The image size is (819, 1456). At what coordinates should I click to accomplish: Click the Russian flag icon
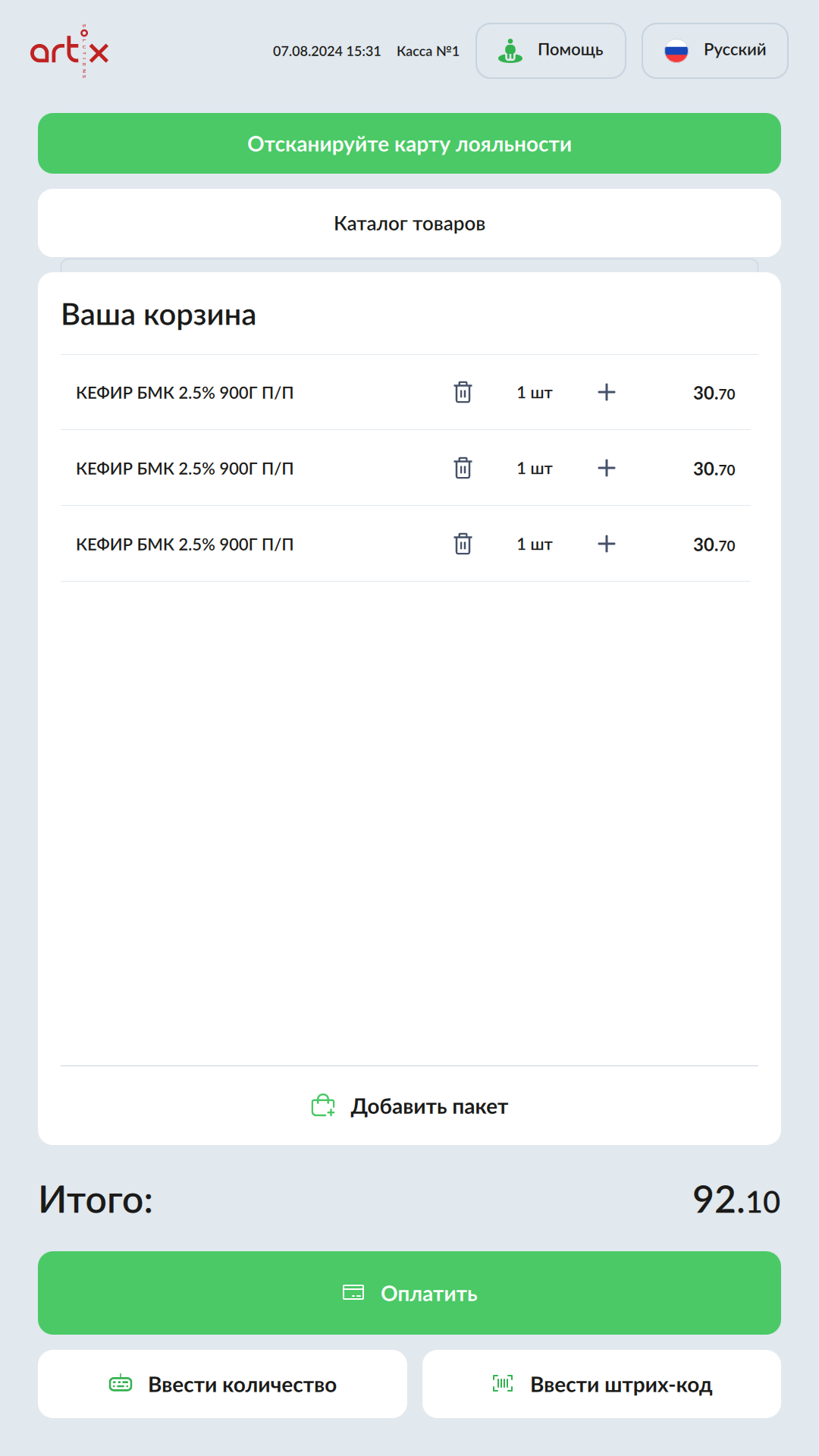pos(676,51)
